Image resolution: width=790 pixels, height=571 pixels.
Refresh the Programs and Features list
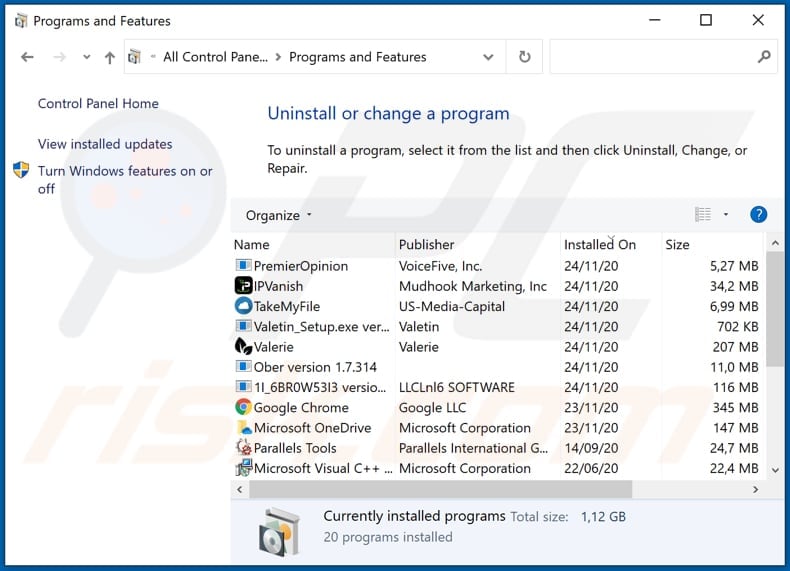[524, 56]
